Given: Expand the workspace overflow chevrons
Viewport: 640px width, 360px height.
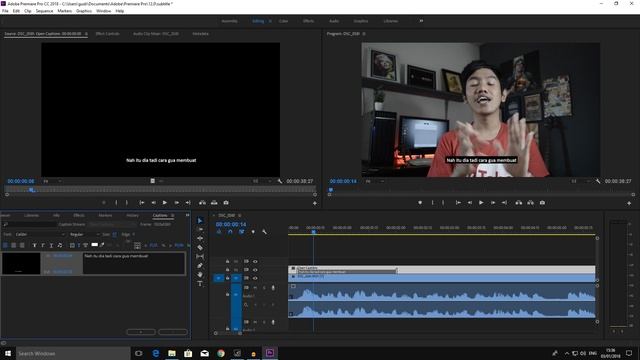Looking at the screenshot, I should click(421, 21).
